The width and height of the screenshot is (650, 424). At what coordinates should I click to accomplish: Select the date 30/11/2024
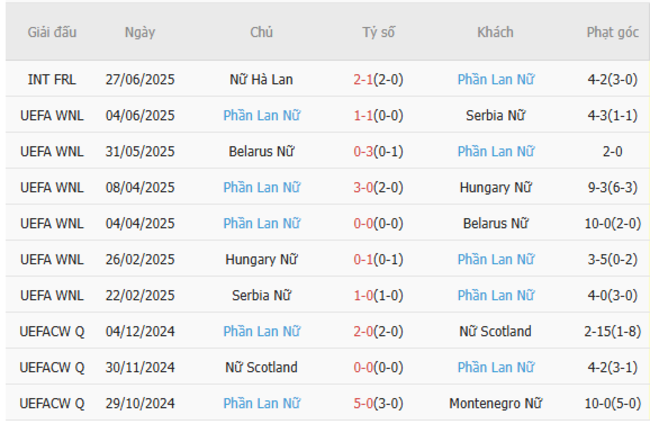coord(140,367)
